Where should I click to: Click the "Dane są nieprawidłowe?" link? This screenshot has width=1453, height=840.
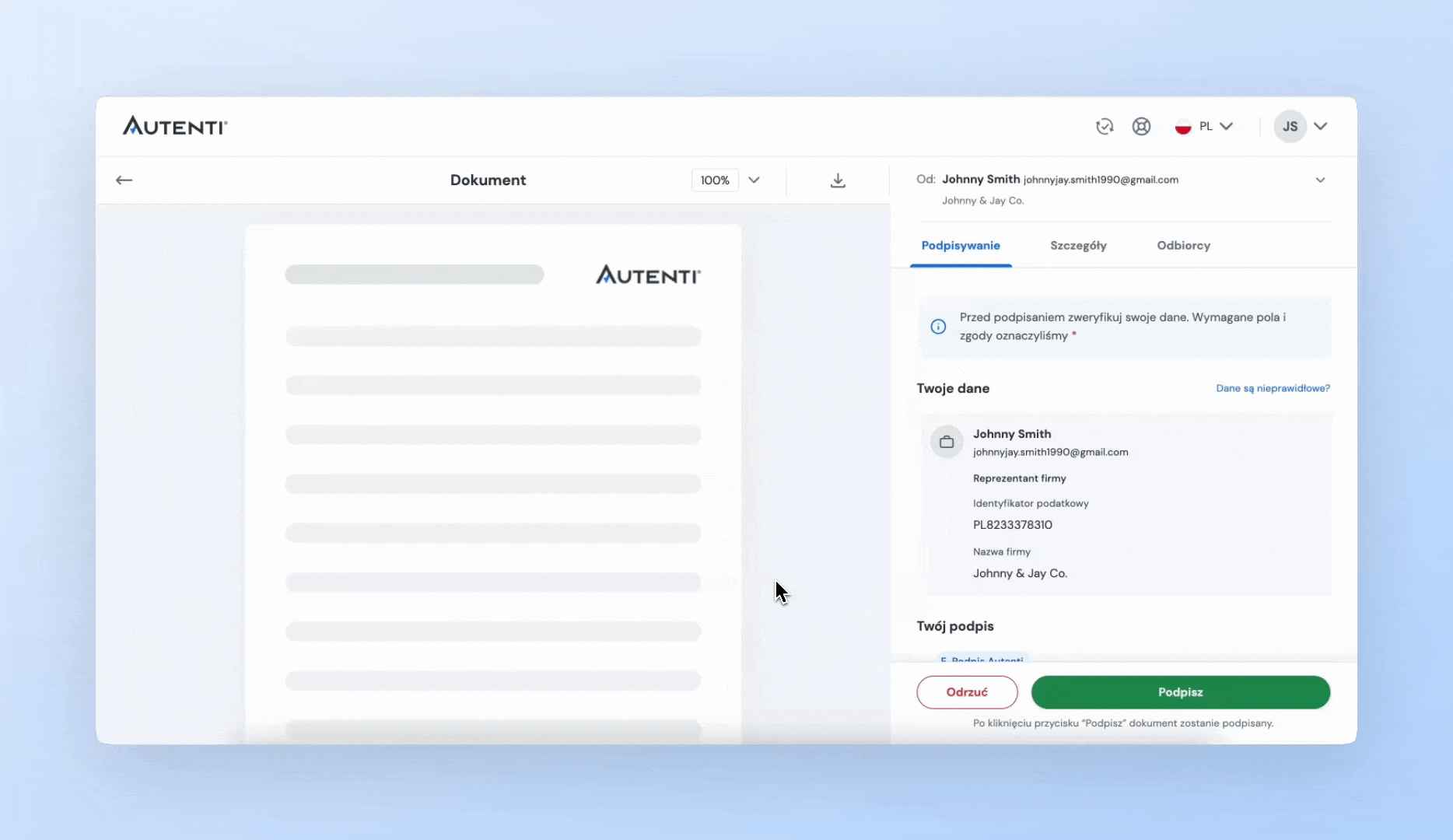(x=1273, y=388)
